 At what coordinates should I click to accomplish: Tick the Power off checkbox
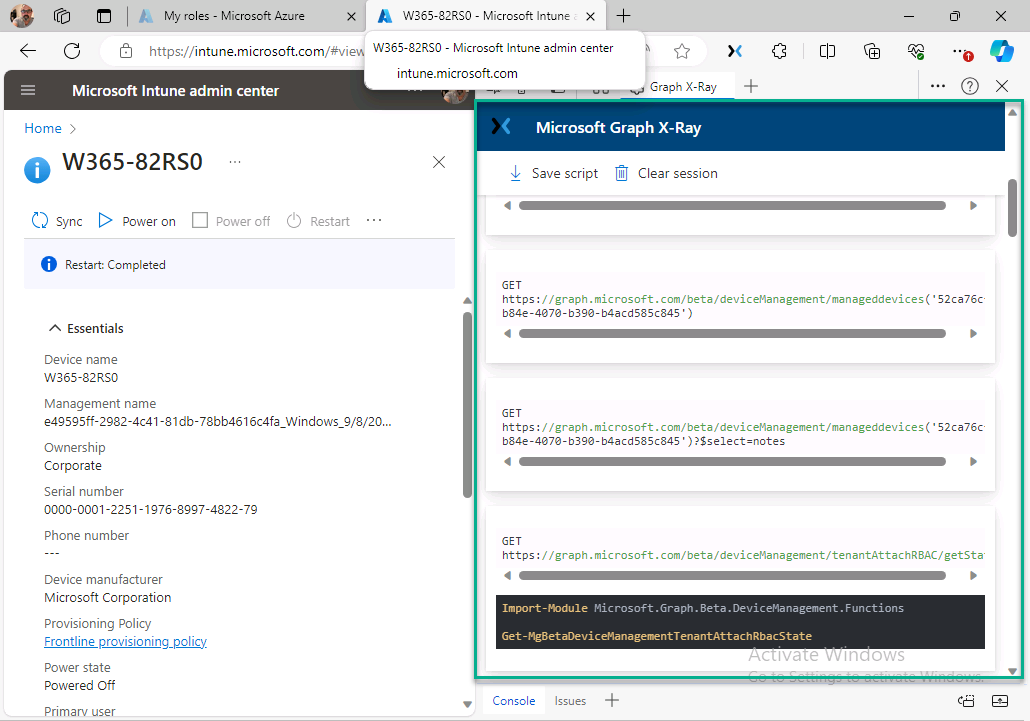click(x=200, y=220)
